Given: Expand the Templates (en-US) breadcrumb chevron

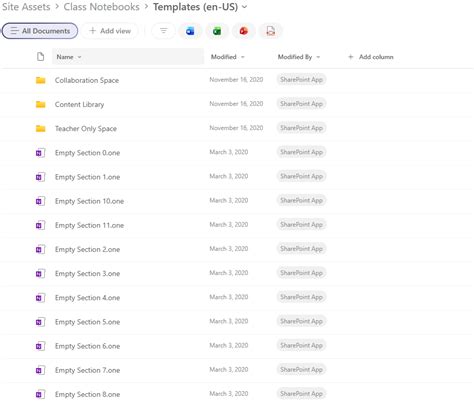Looking at the screenshot, I should point(244,7).
